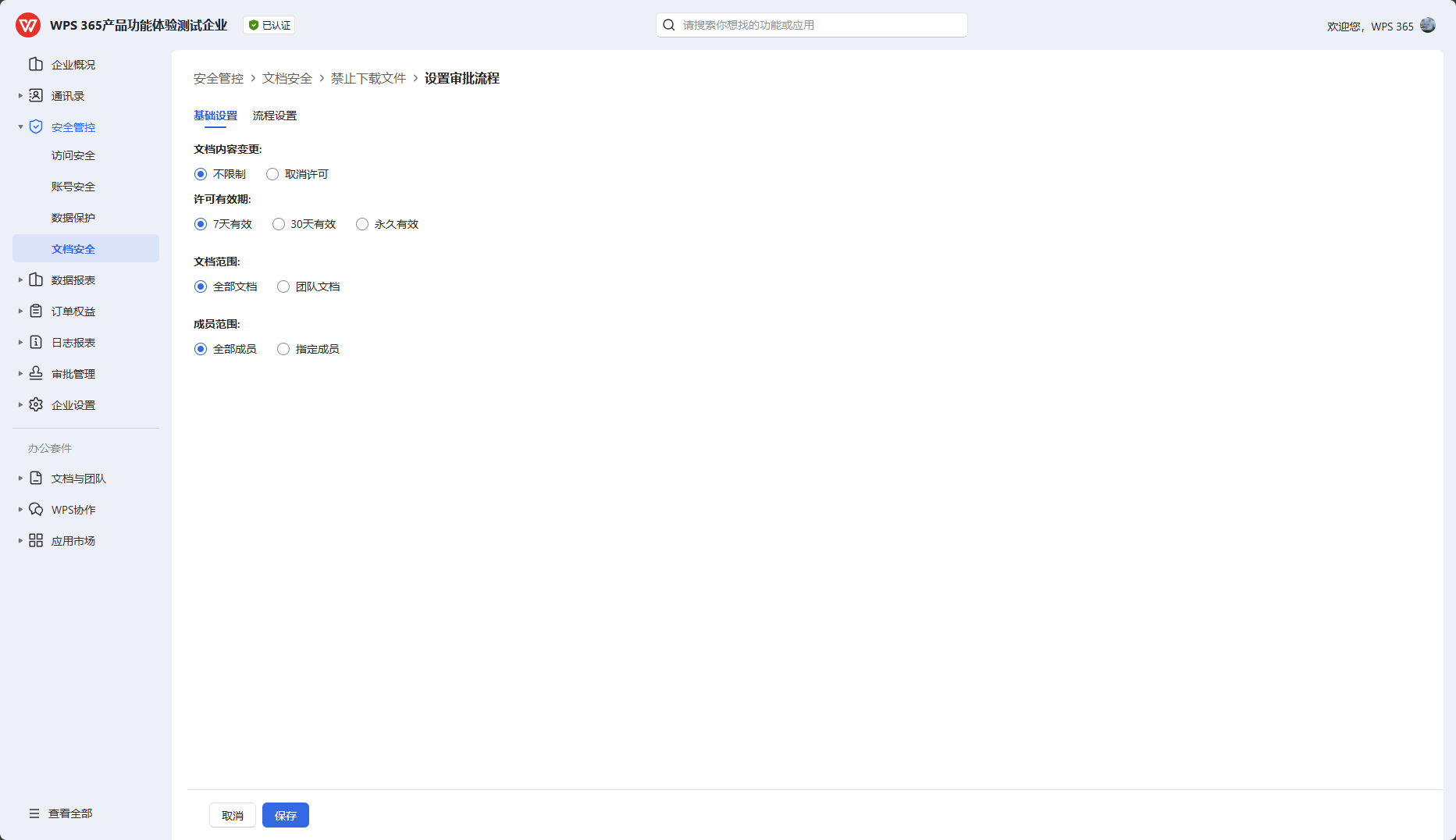Select 全部文档 radio option

[201, 287]
